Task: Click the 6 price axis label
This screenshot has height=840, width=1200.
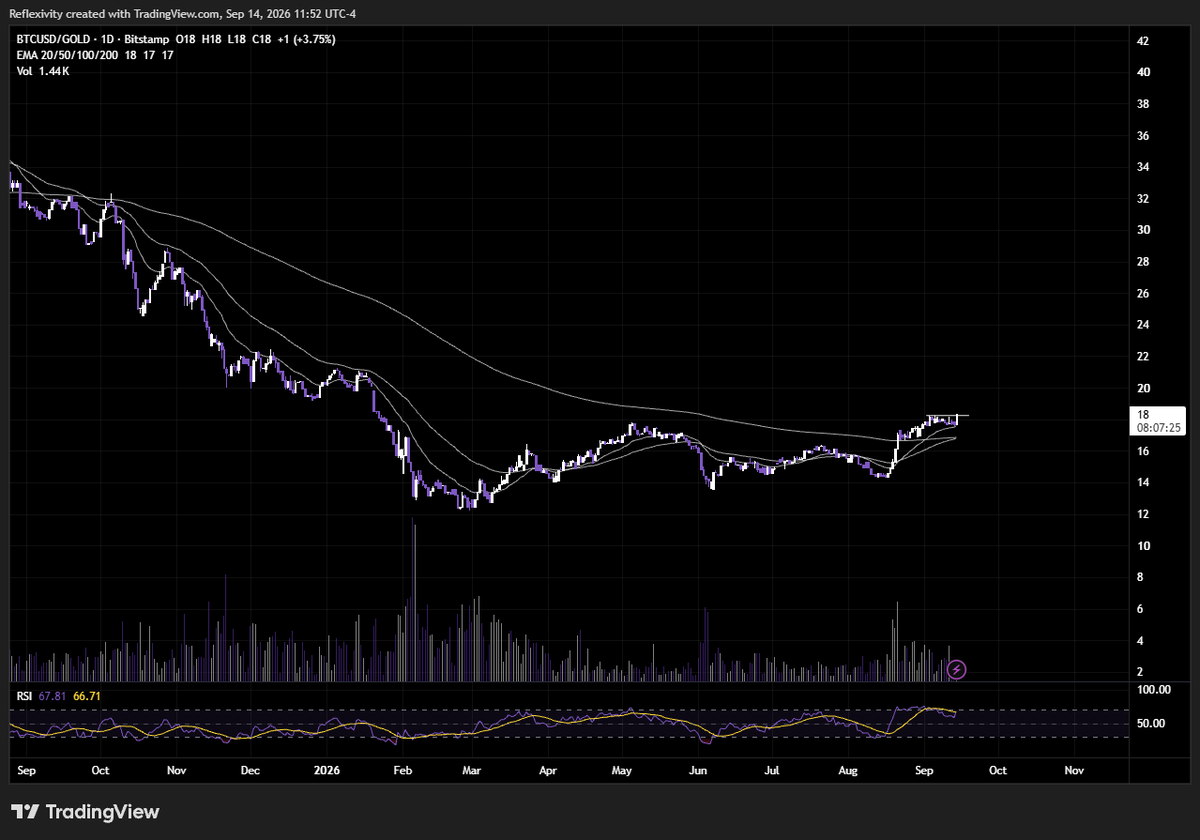Action: click(1140, 609)
